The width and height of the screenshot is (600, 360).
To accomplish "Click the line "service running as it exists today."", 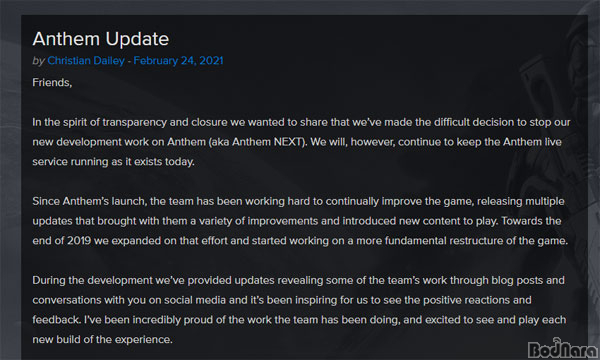I will (113, 162).
